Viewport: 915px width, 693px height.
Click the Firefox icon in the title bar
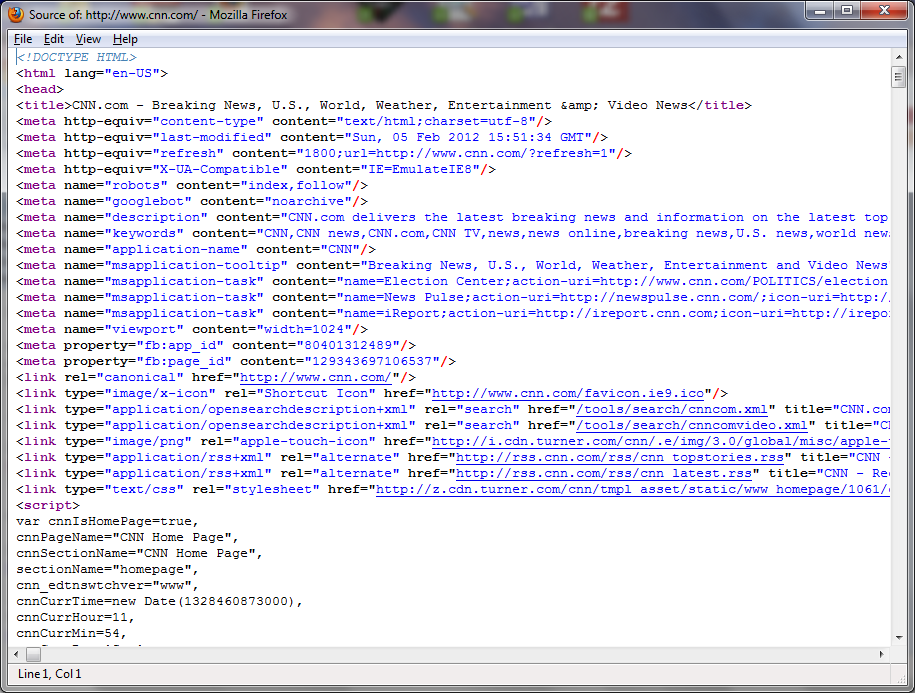pyautogui.click(x=15, y=14)
